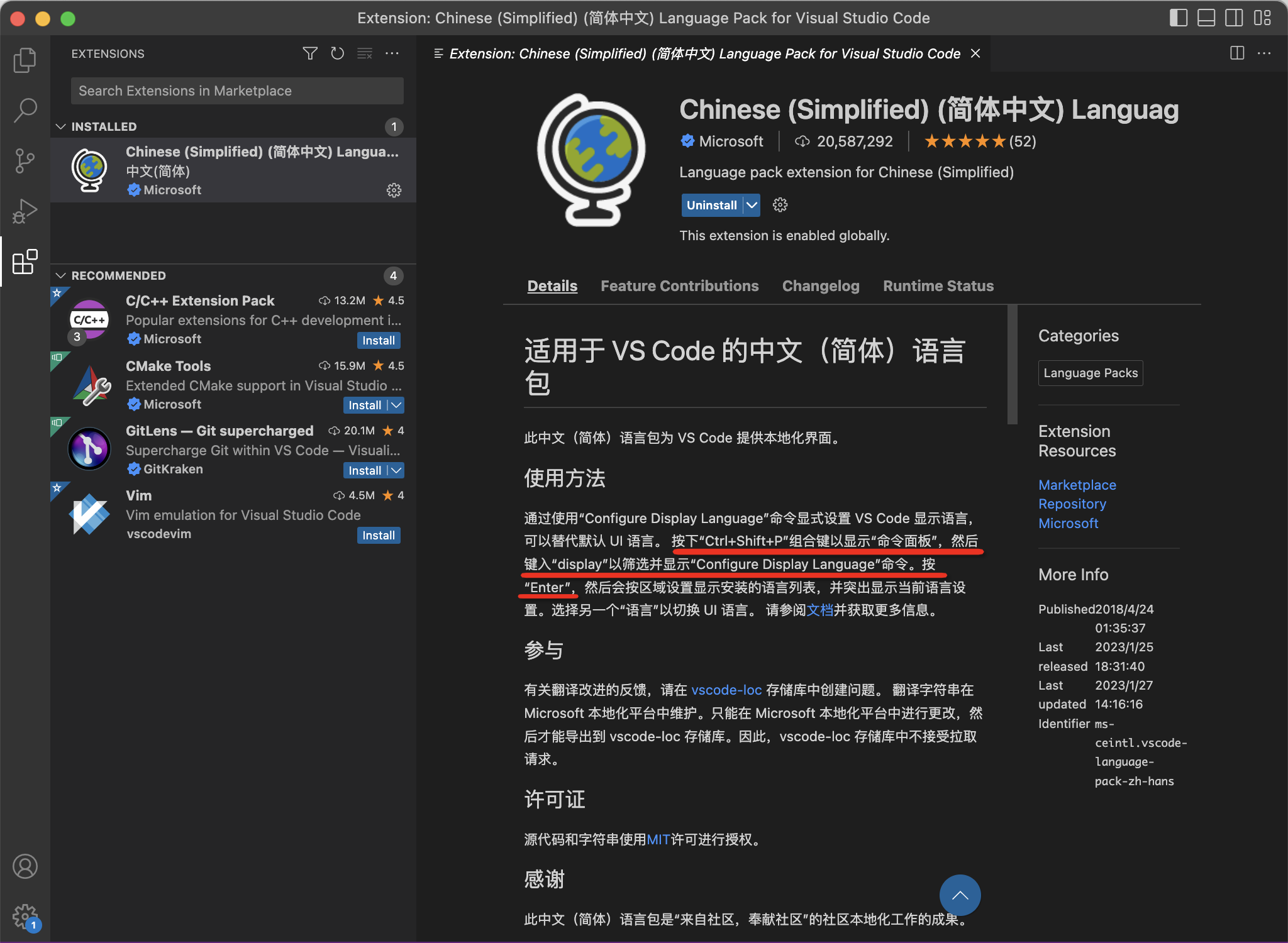1288x943 pixels.
Task: Click the Language Packs category tag
Action: (1091, 373)
